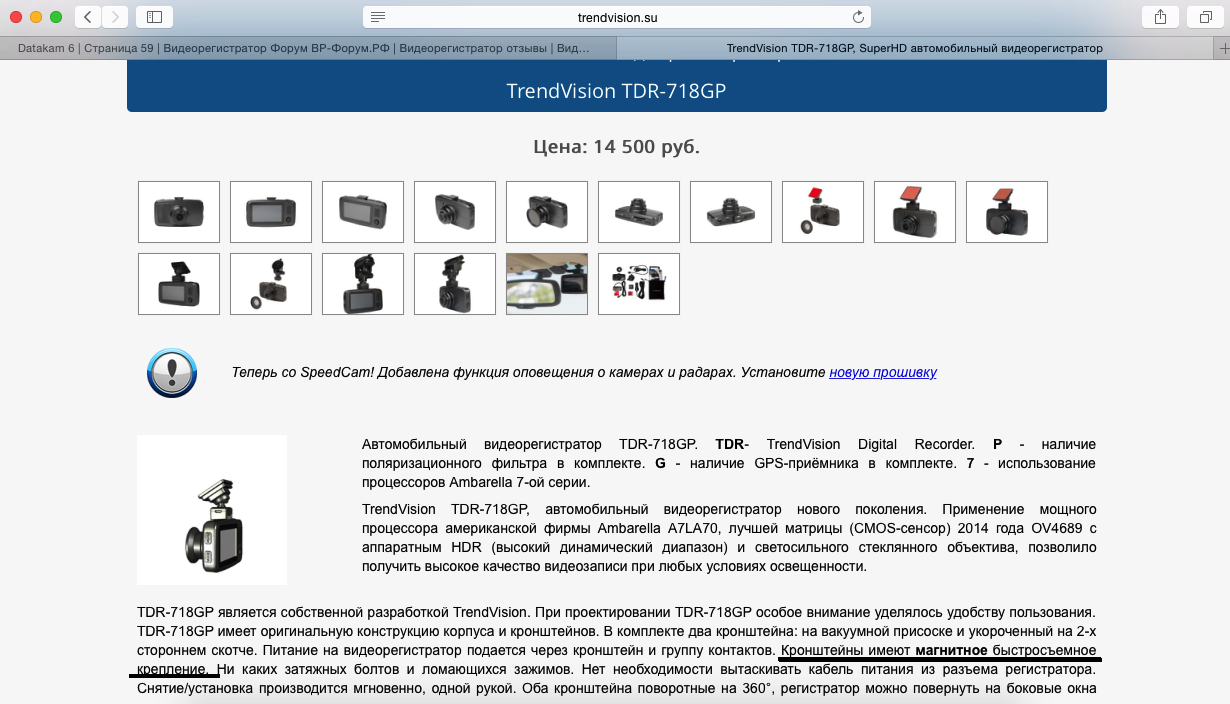Open second thumbnail showing rear screen
1230x704 pixels.
pos(271,212)
